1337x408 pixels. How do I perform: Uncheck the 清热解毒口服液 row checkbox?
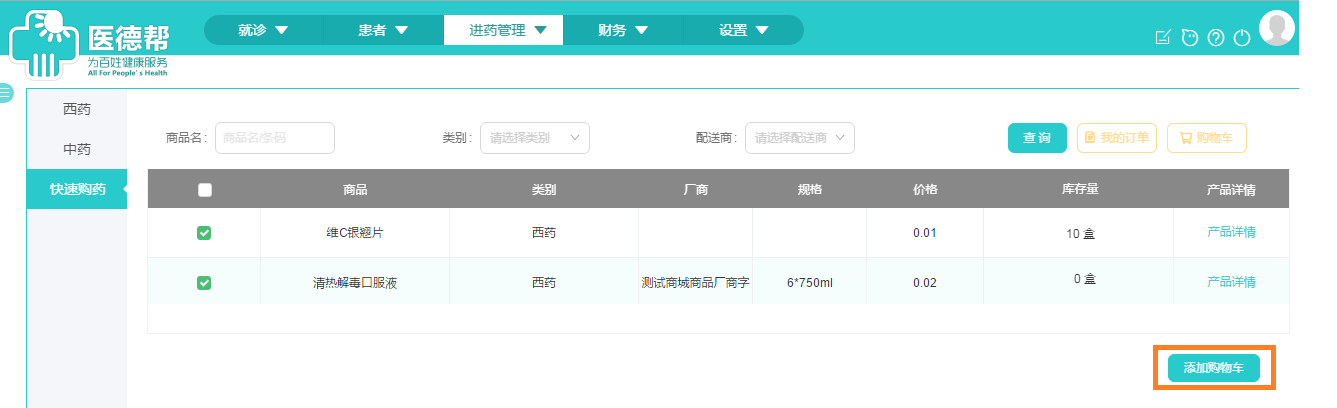[204, 283]
